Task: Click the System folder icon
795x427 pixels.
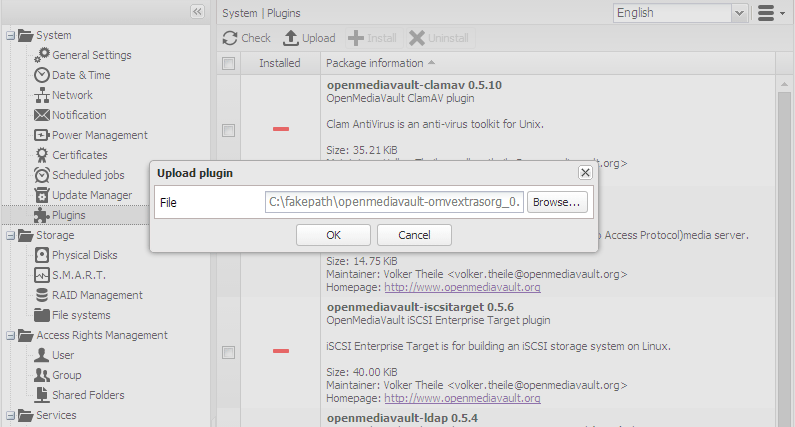Action: (26, 35)
